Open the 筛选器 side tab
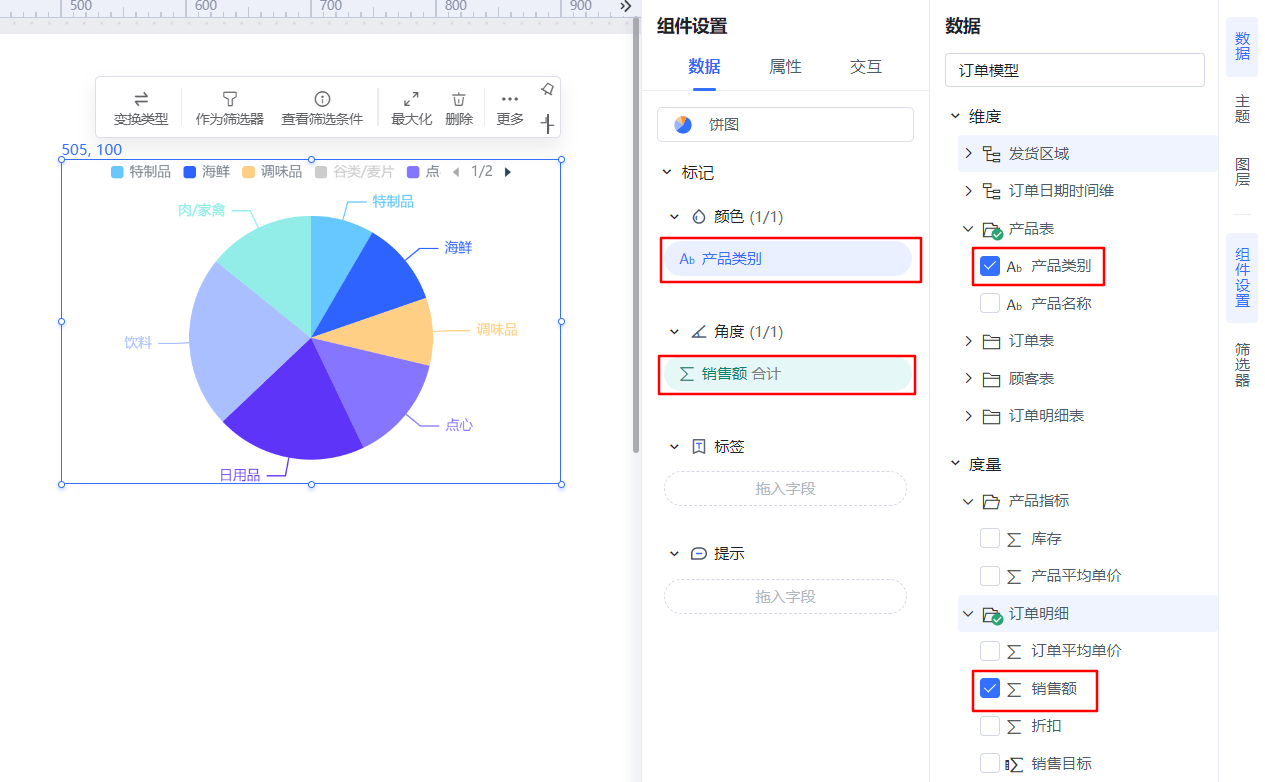The width and height of the screenshot is (1265, 782). (x=1242, y=364)
